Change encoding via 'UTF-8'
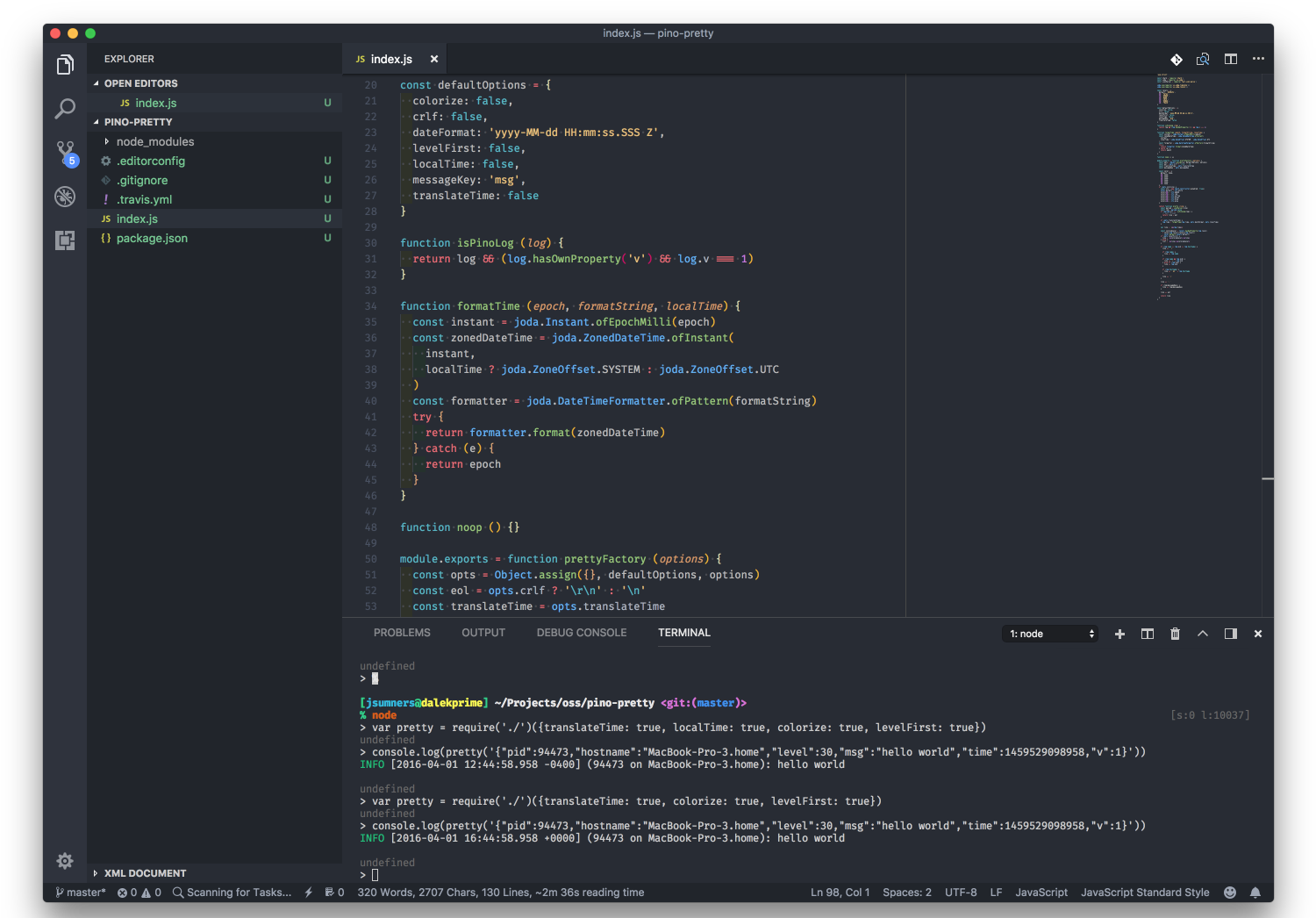 (961, 893)
